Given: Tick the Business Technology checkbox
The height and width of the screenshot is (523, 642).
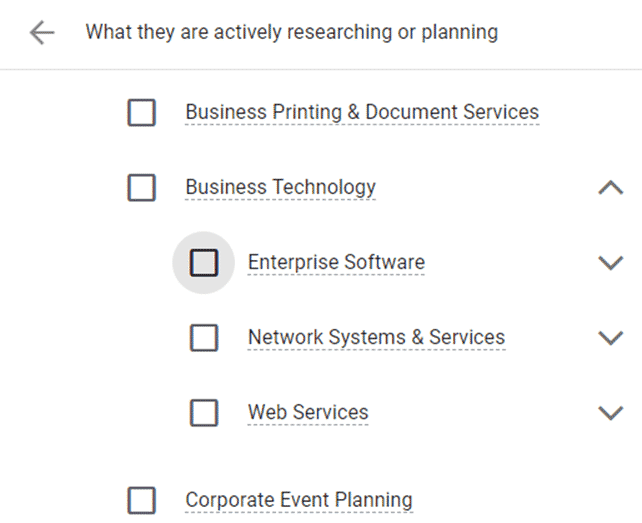Looking at the screenshot, I should coord(142,188).
